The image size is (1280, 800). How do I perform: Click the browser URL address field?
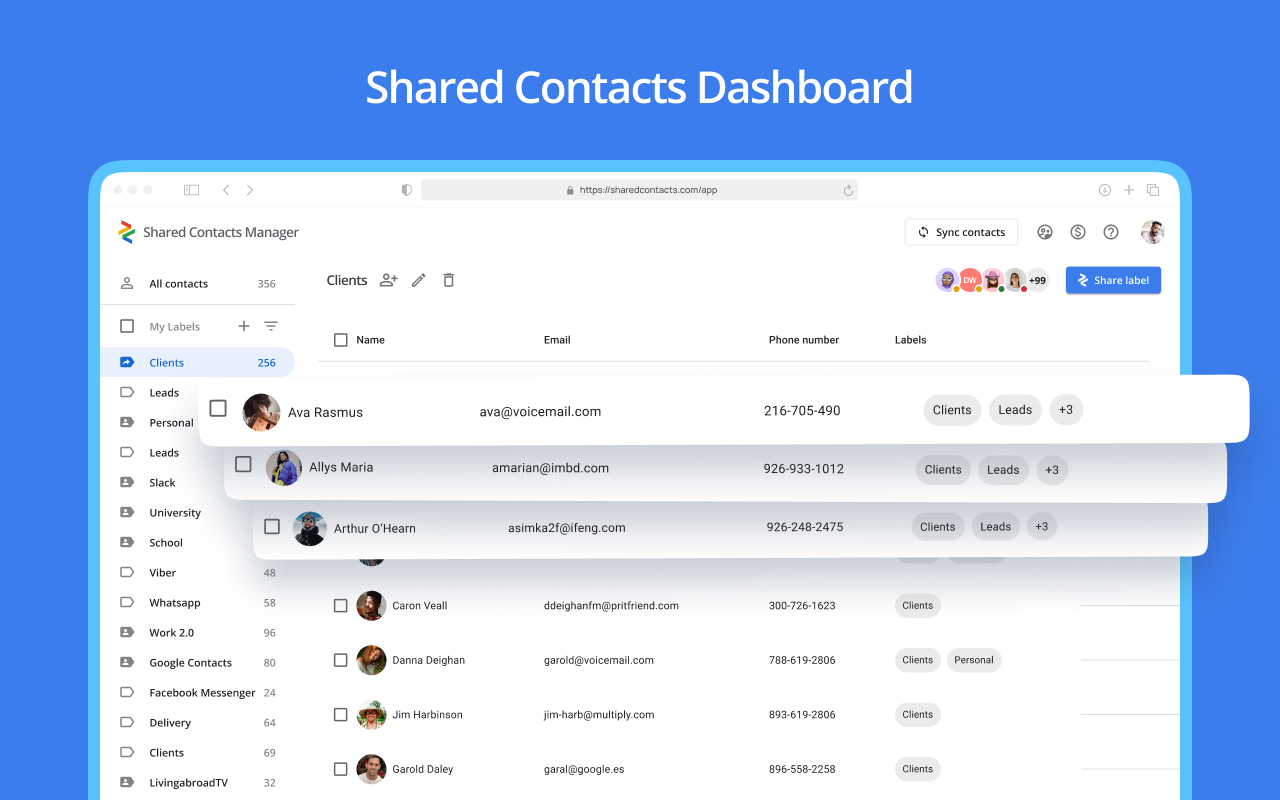tap(640, 190)
